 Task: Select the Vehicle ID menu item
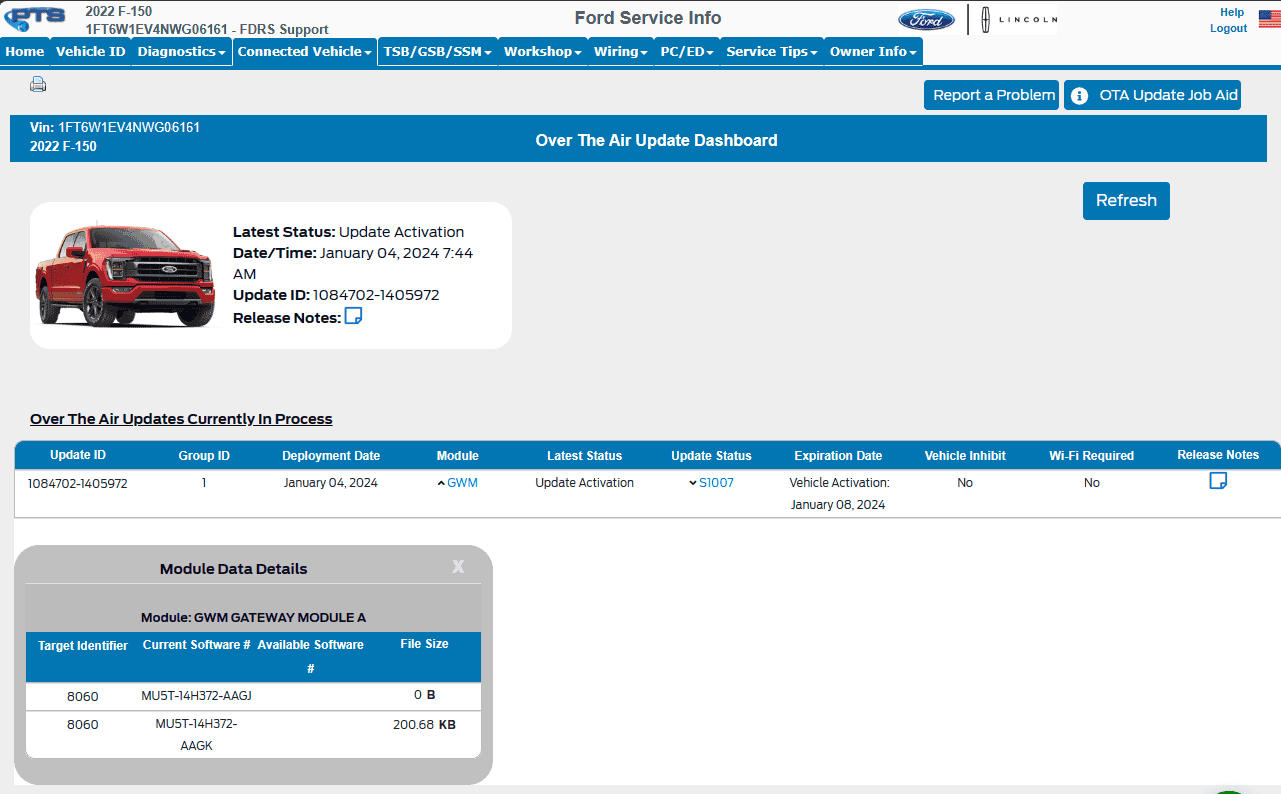pos(90,52)
